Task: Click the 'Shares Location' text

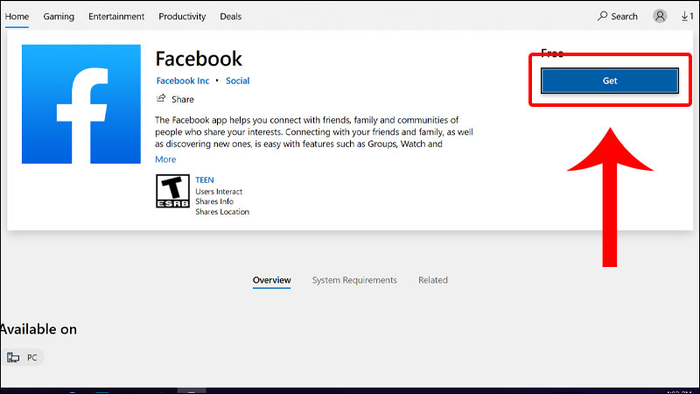Action: tap(222, 212)
